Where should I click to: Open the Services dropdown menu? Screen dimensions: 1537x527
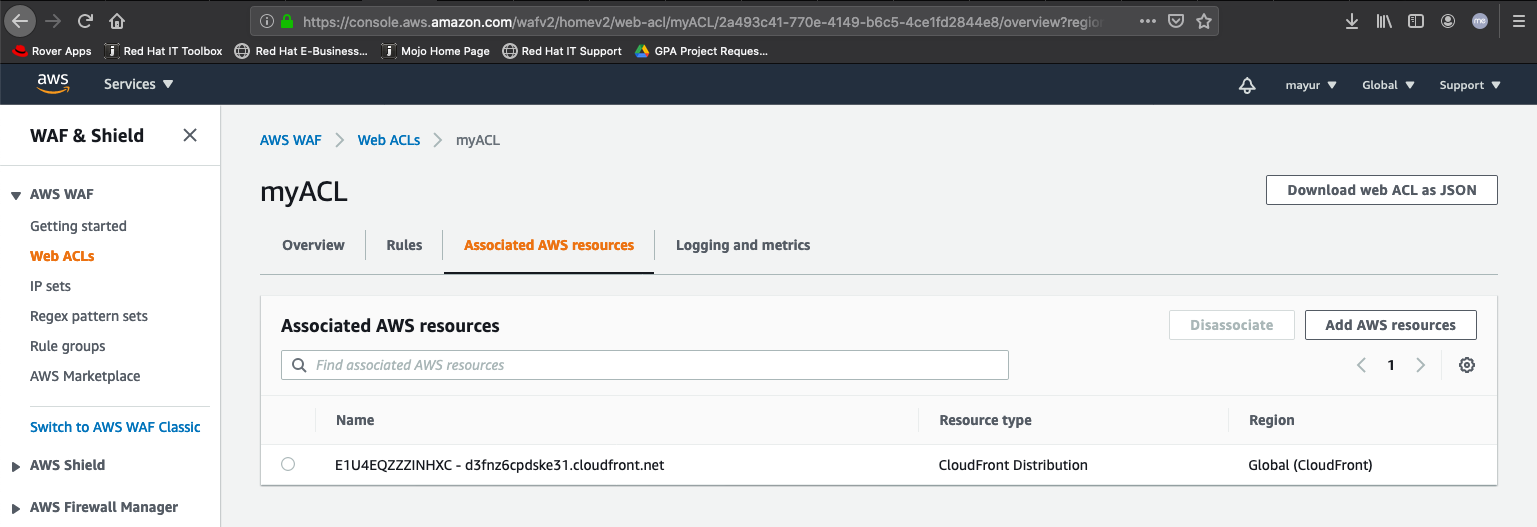coord(139,84)
